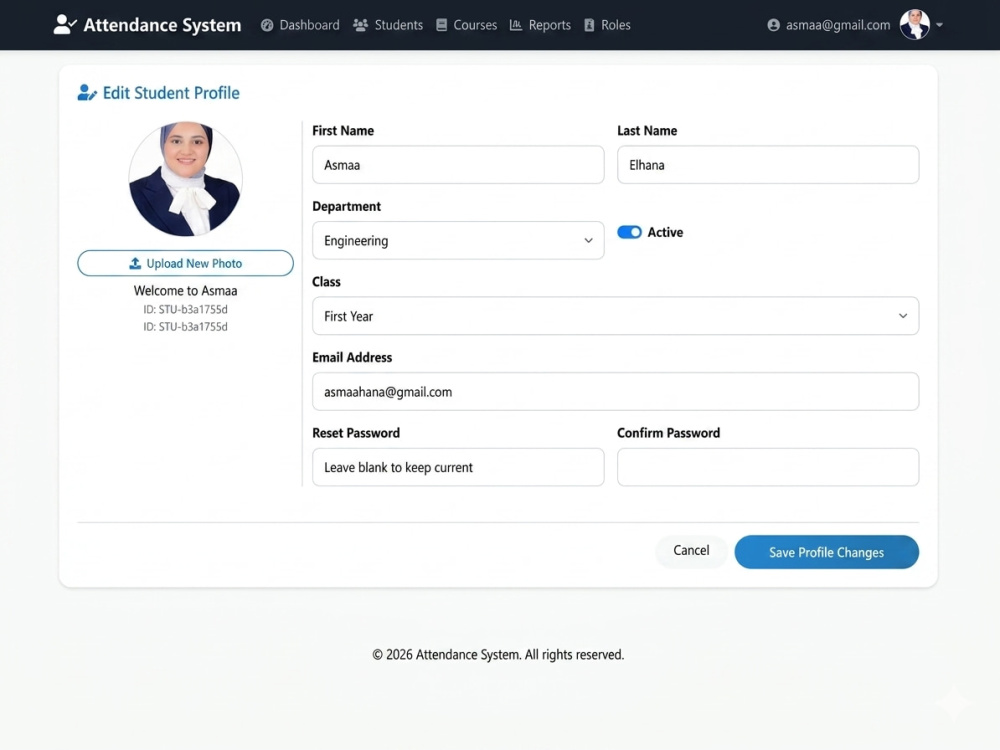Click the student profile photo
Image resolution: width=1000 pixels, height=750 pixels.
(186, 179)
